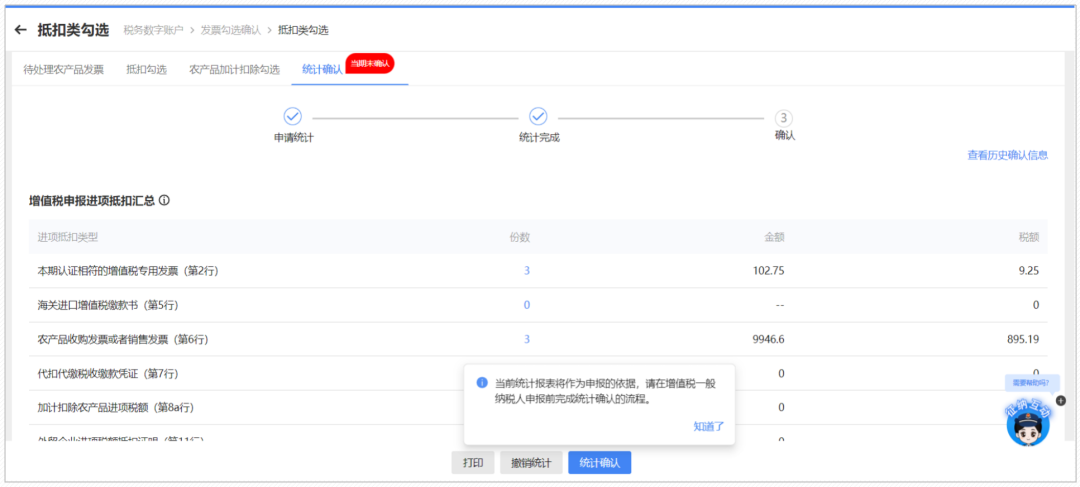The image size is (1080, 487).
Task: Open the 抵扣勾选 tab
Action: pyautogui.click(x=146, y=70)
